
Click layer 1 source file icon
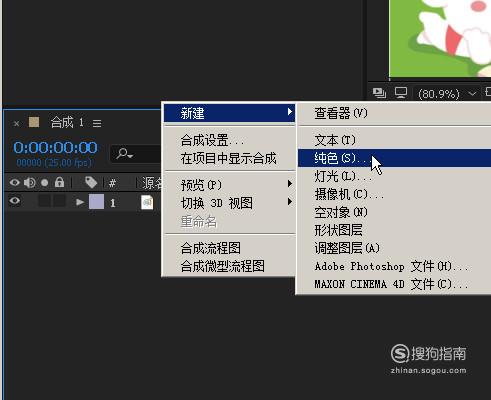click(x=147, y=202)
